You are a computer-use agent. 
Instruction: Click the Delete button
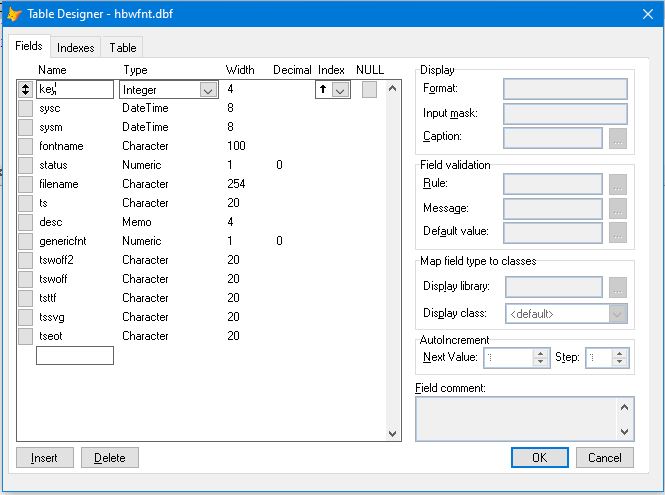click(110, 458)
